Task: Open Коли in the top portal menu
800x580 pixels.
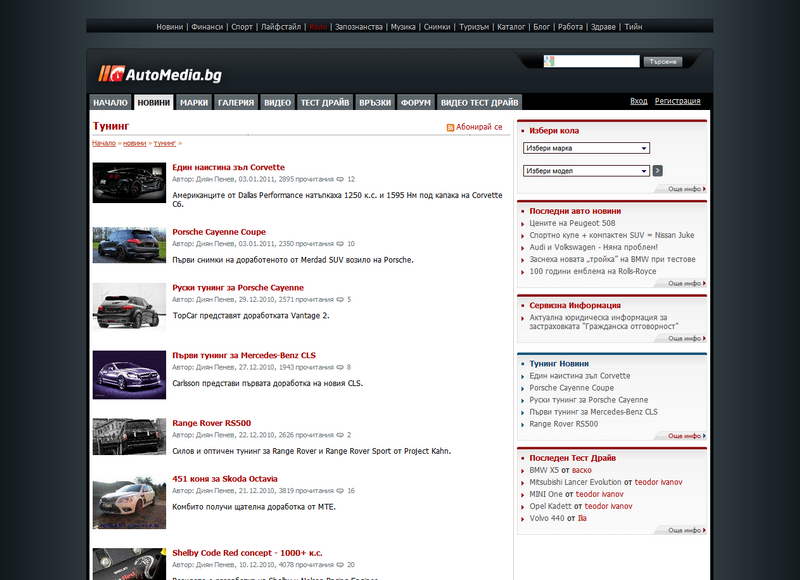Action: click(x=318, y=27)
